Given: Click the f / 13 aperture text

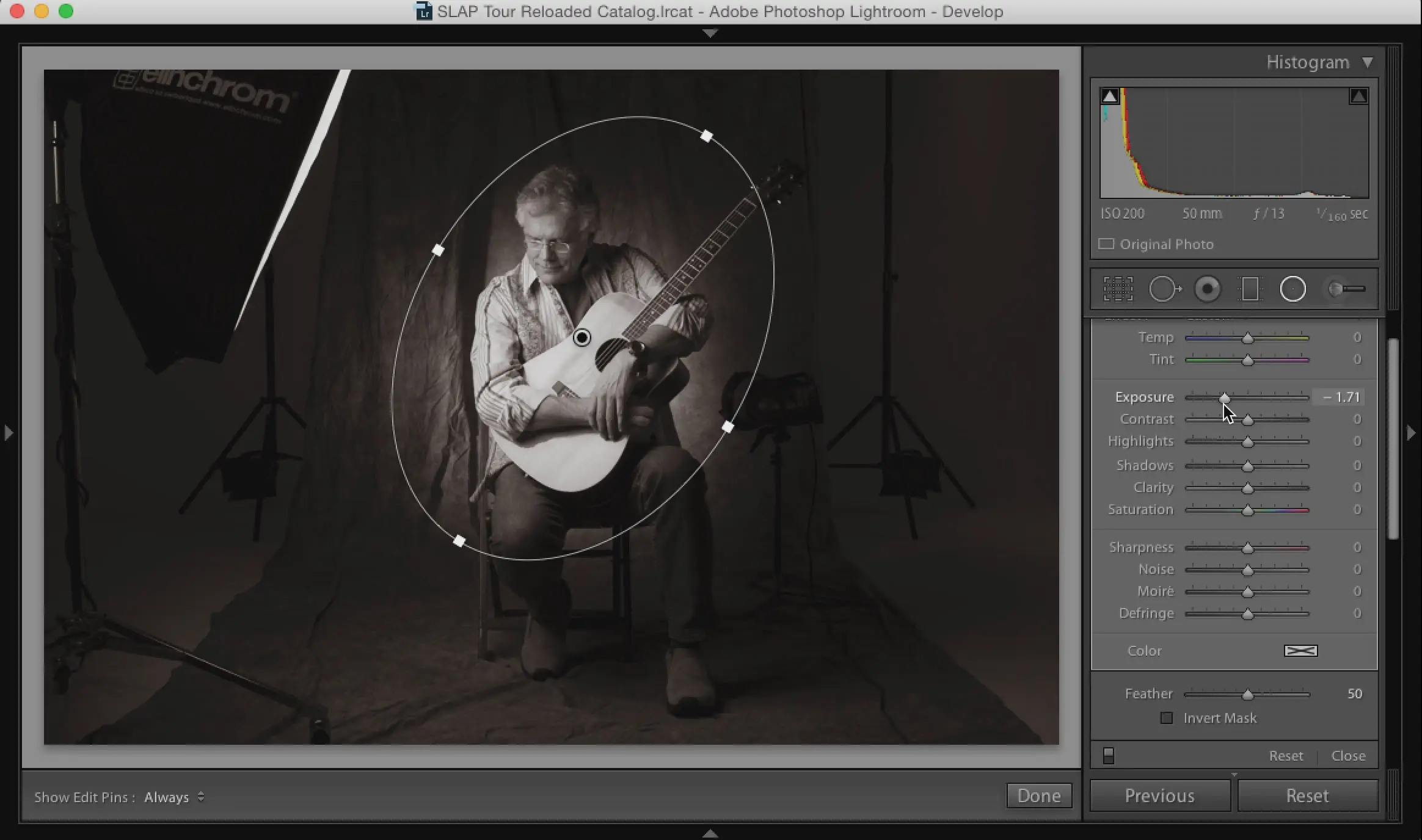Looking at the screenshot, I should click(1269, 214).
